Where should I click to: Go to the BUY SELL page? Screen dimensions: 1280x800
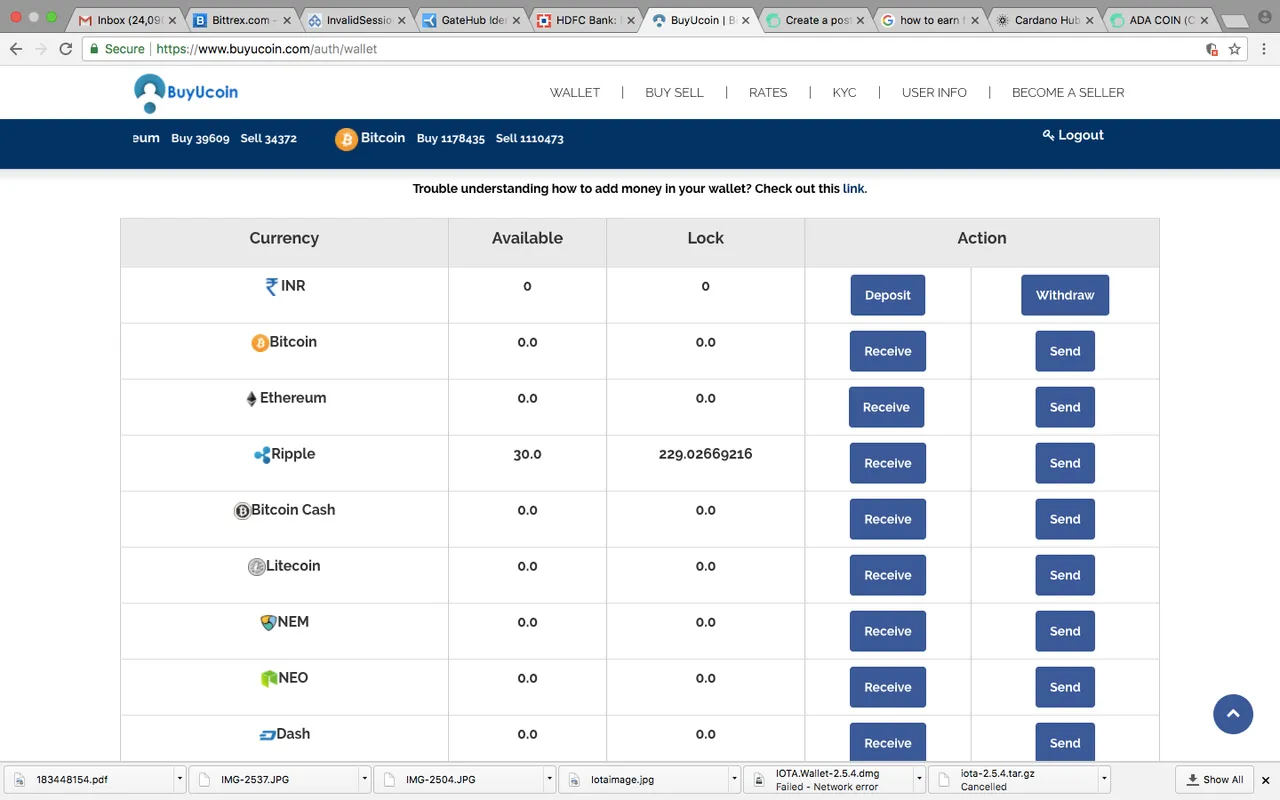675,92
